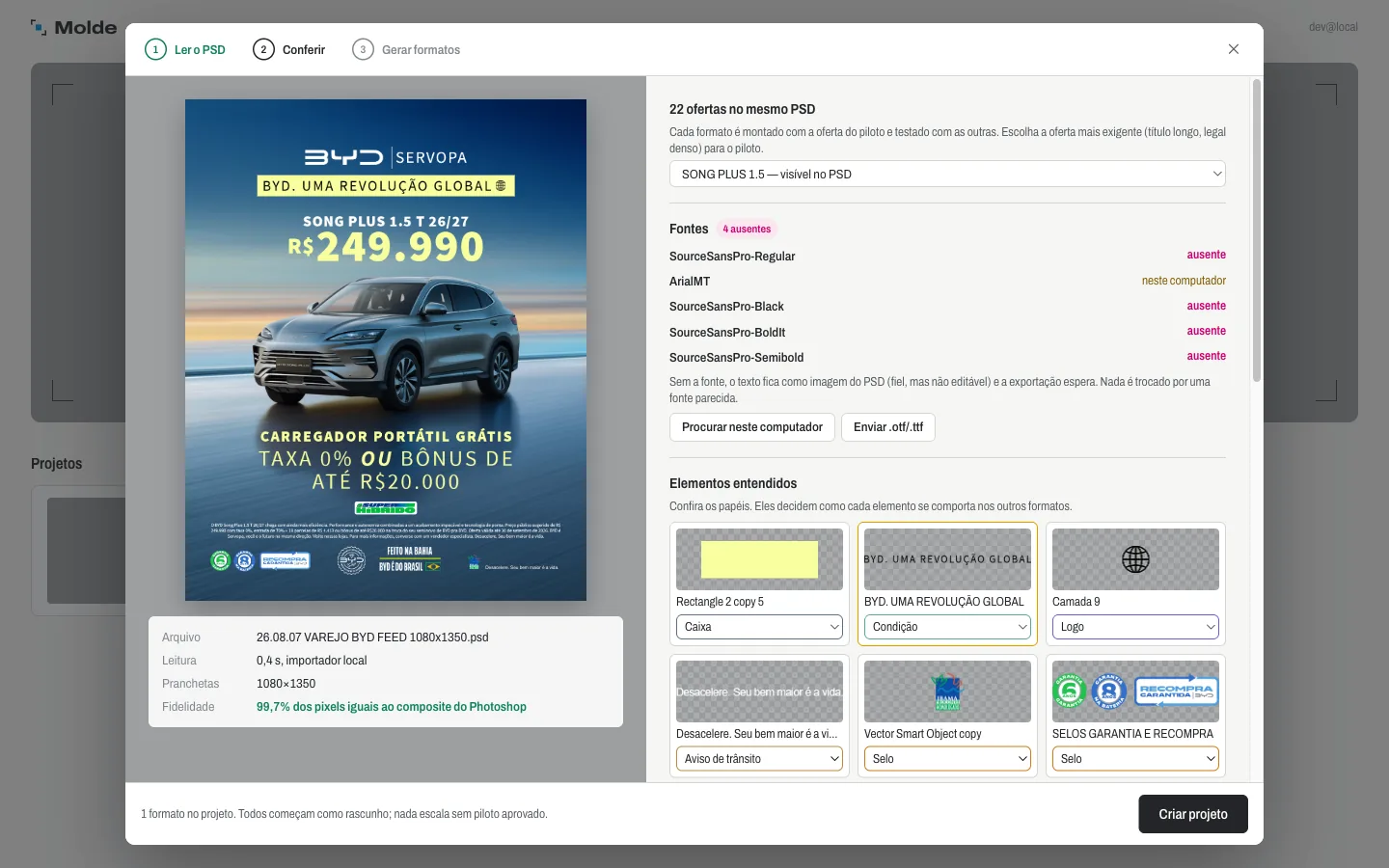The image size is (1389, 868).
Task: Open Condição dropdown for BYD. UMA REVOLUÇÃO GLOBAL
Action: [x=947, y=627]
